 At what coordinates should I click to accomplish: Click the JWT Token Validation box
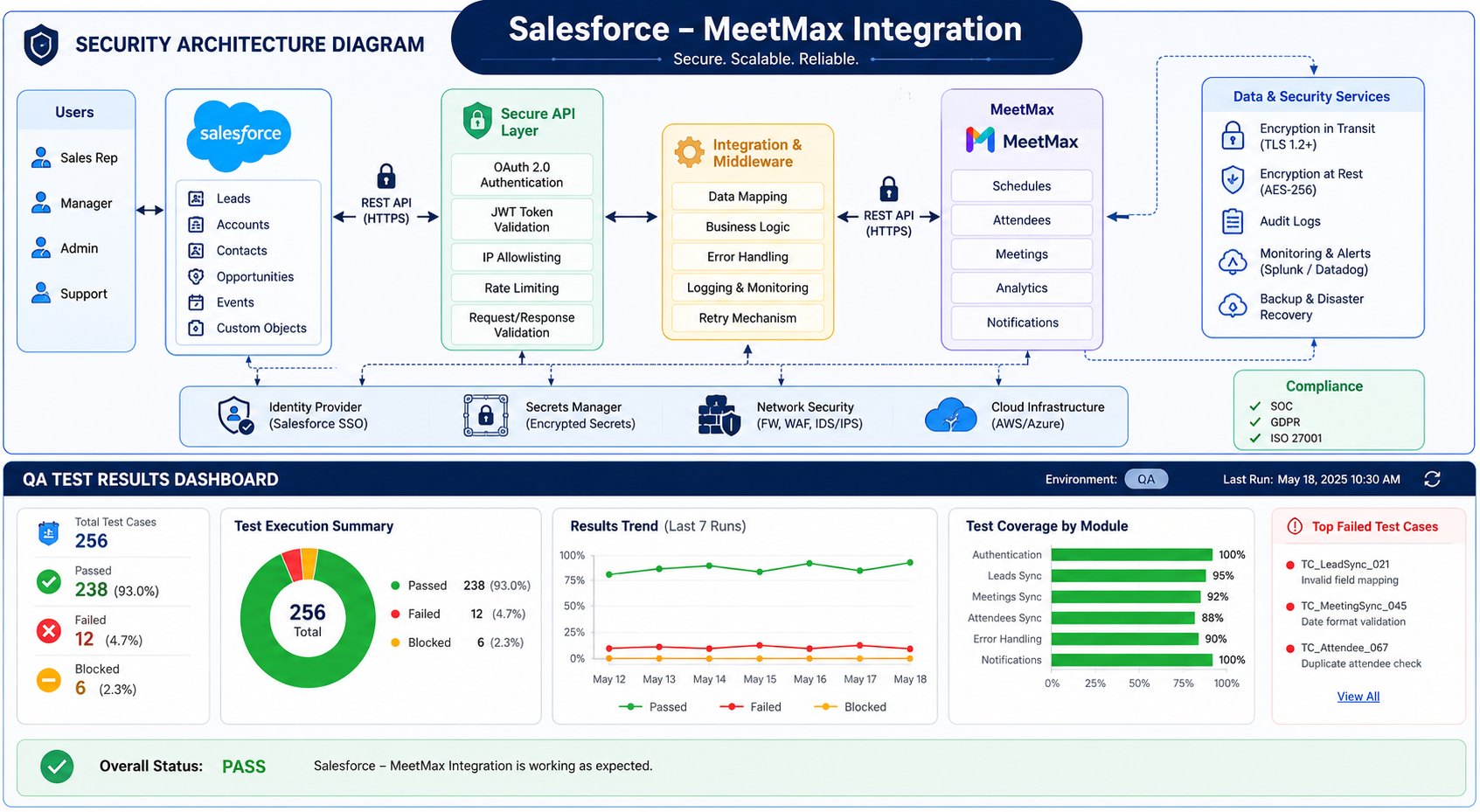point(522,219)
